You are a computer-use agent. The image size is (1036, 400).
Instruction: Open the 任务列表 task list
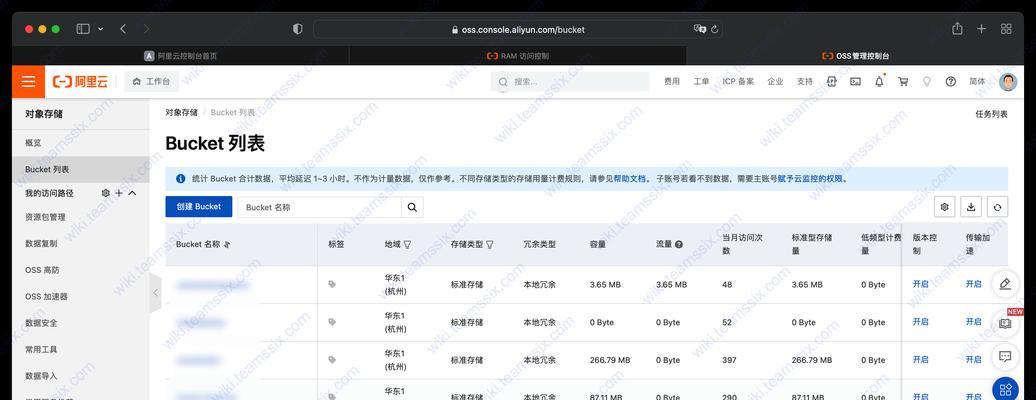(991, 114)
